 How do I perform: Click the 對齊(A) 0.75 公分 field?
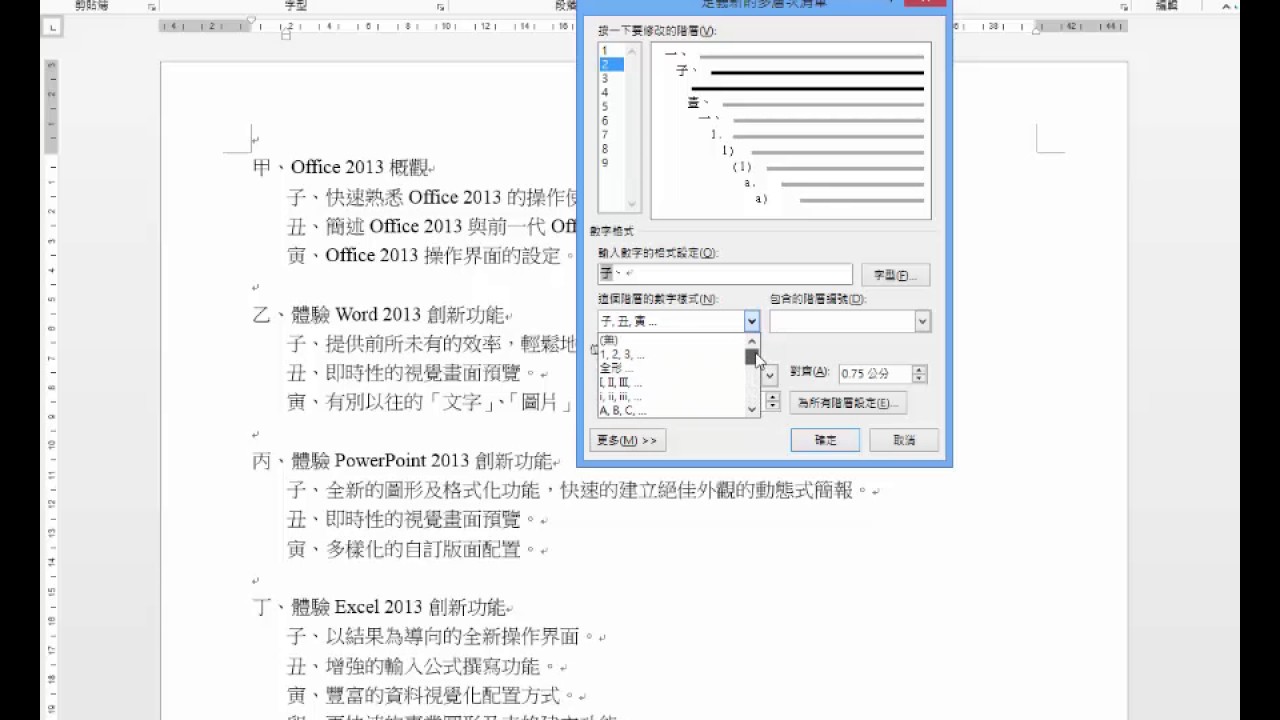coord(875,374)
